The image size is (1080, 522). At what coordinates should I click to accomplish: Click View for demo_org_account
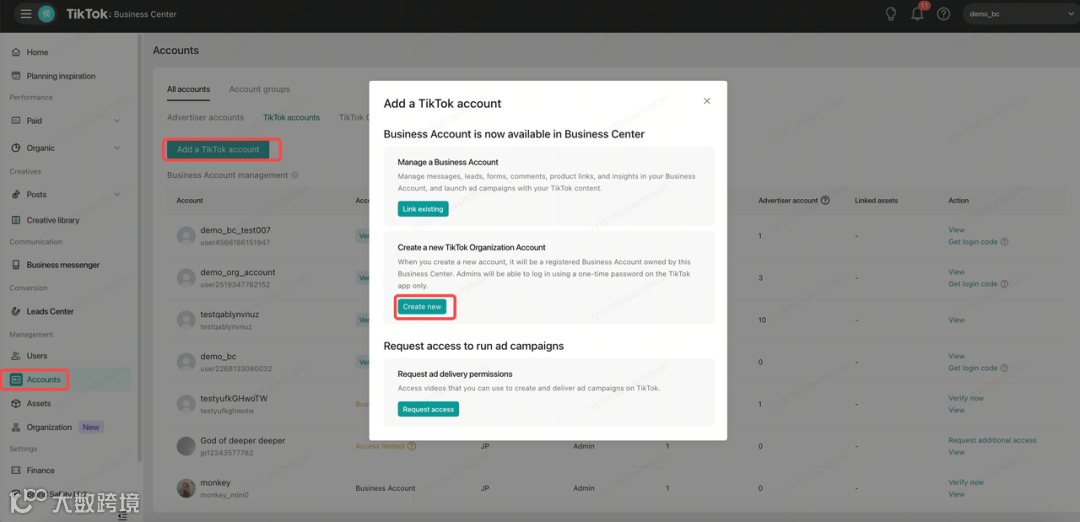click(x=956, y=272)
